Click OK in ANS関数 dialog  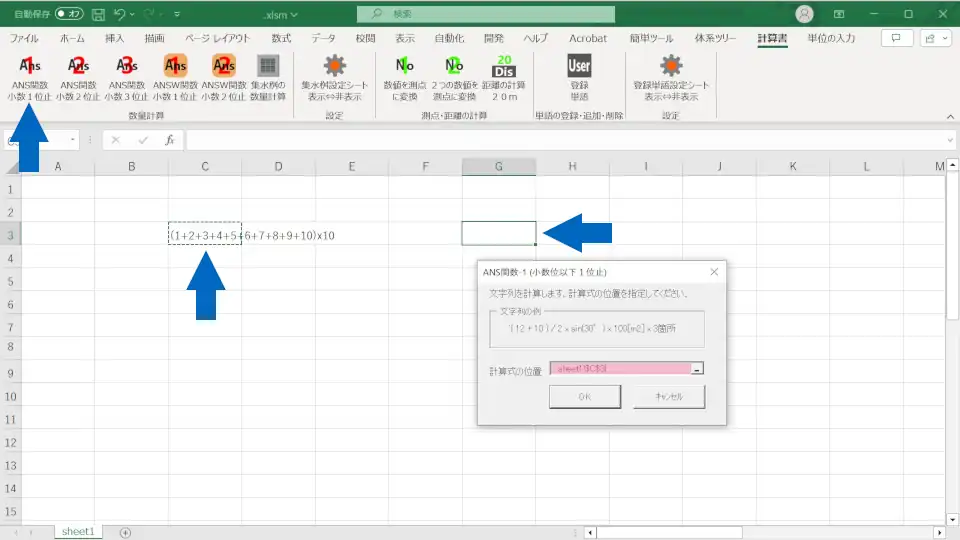tap(585, 397)
